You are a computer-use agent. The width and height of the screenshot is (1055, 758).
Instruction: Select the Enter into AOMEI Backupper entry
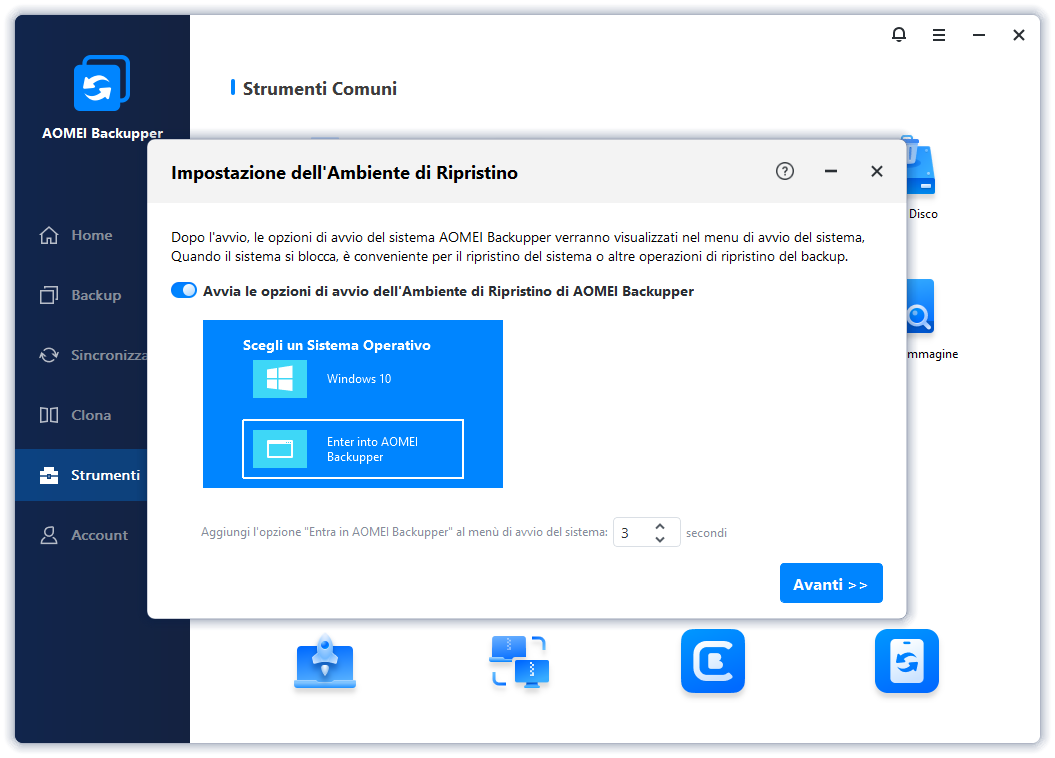pos(353,449)
